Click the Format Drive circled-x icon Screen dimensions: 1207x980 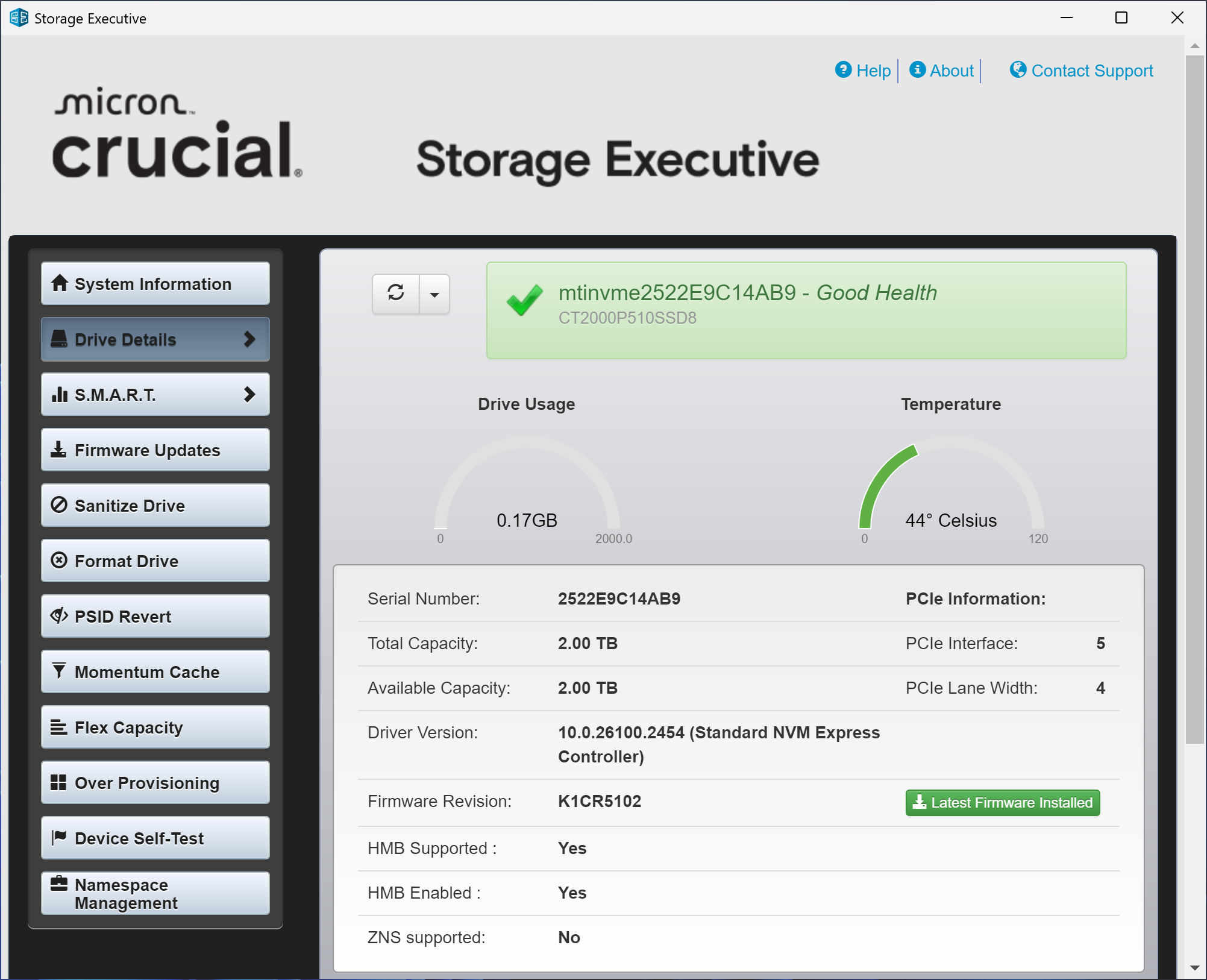(58, 561)
